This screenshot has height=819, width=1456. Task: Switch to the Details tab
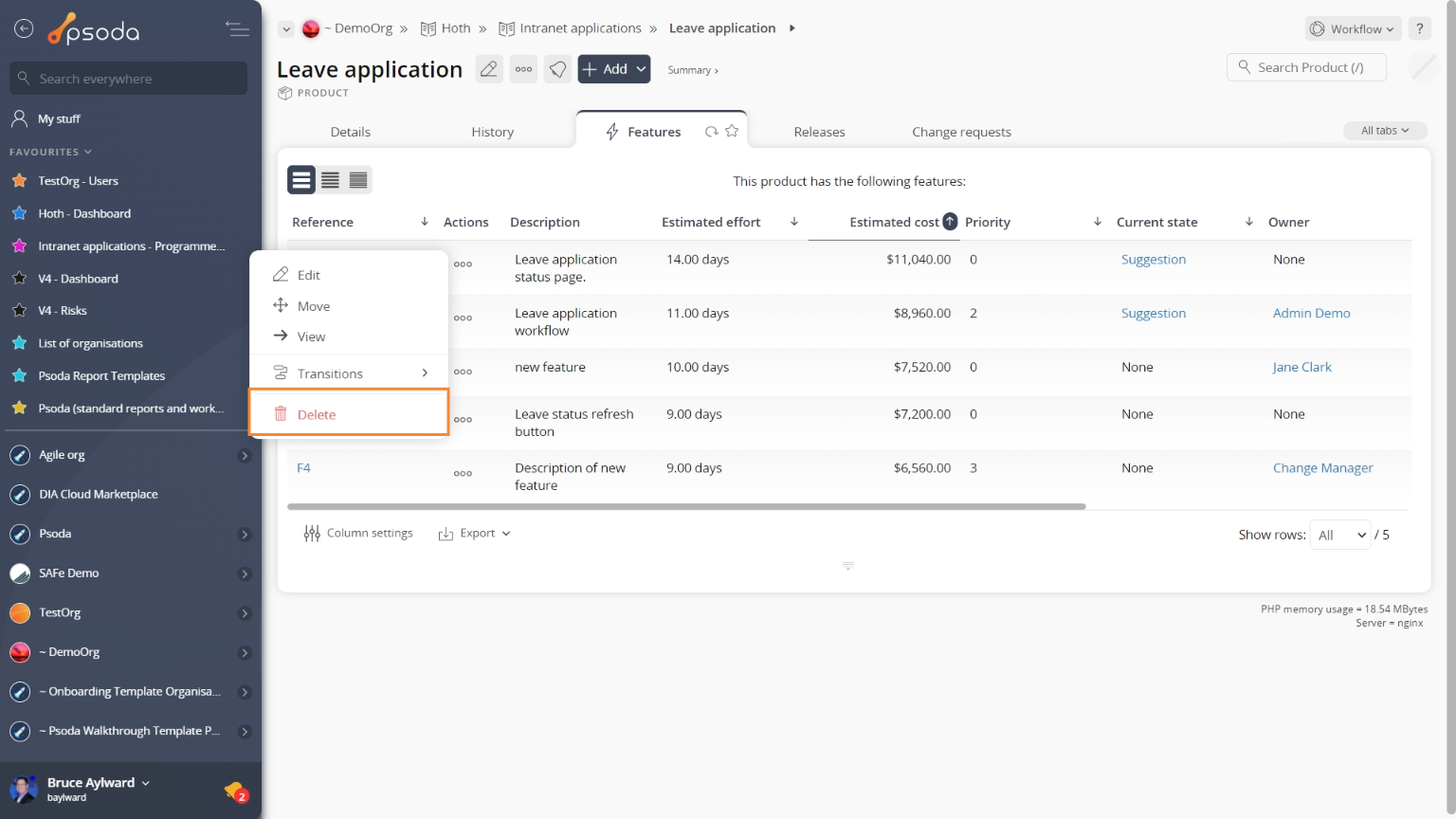[351, 132]
